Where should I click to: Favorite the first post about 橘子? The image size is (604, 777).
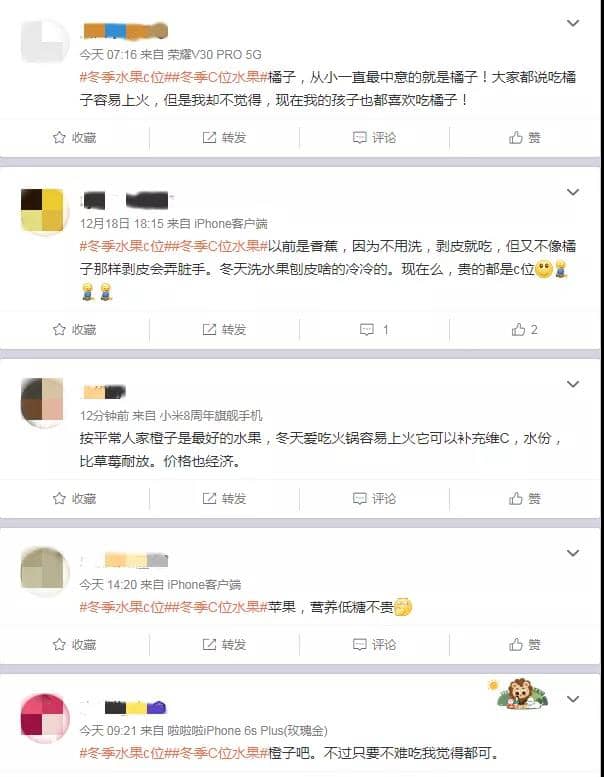pos(74,137)
